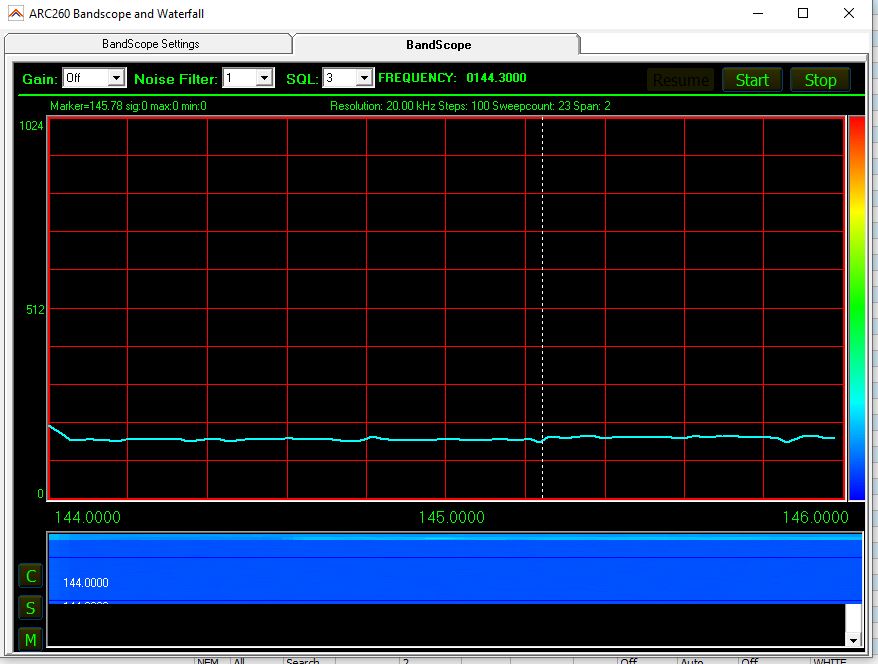Open the Gain dropdown
This screenshot has height=664, width=878.
pos(116,78)
